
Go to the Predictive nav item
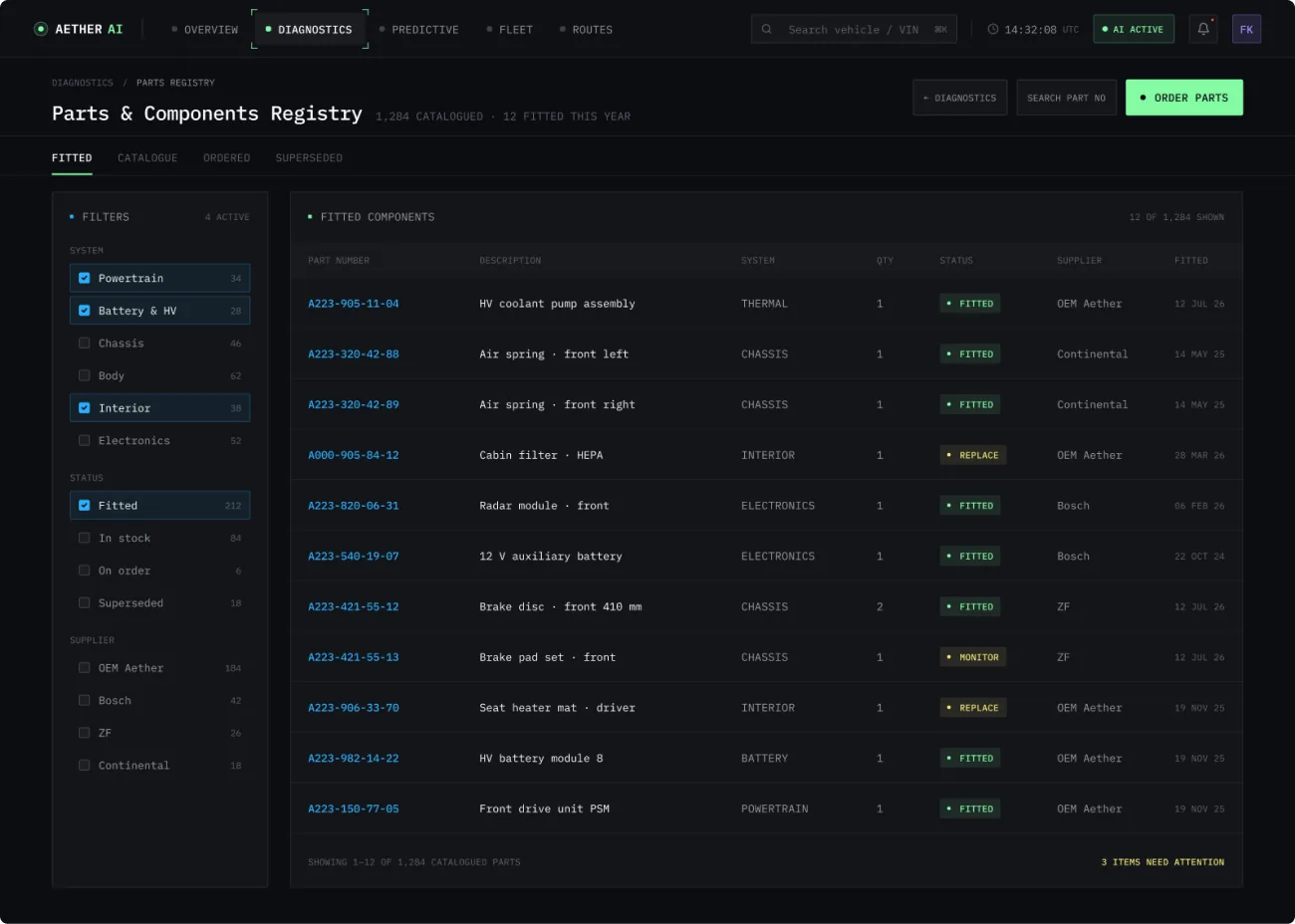pos(419,30)
